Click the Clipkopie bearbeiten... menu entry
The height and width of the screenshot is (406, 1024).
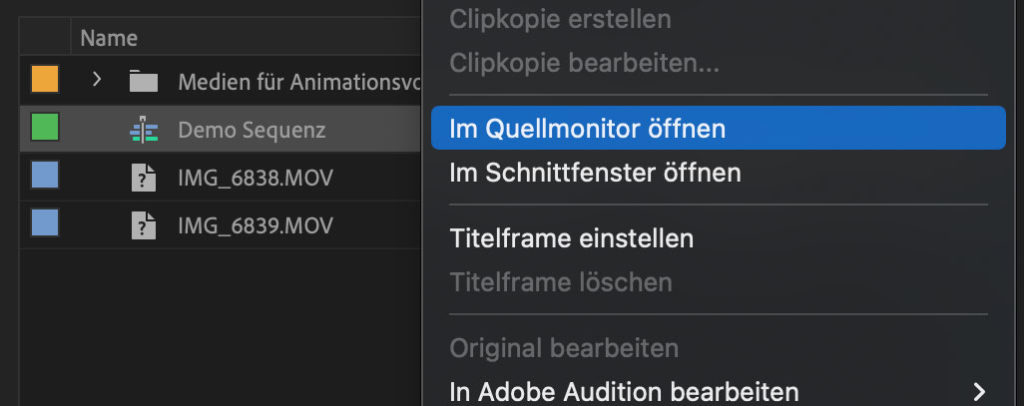pos(584,62)
